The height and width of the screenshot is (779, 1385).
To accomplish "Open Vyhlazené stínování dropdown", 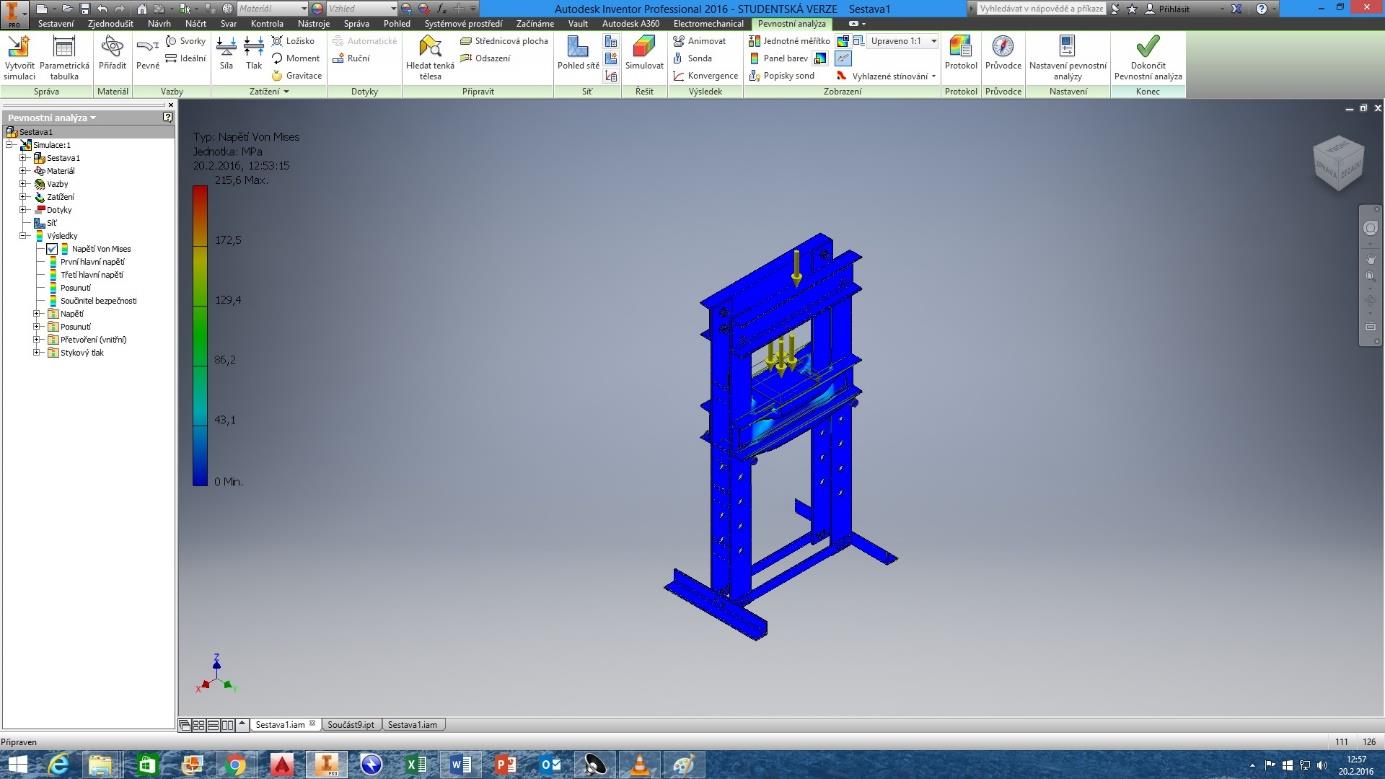I will (x=887, y=75).
